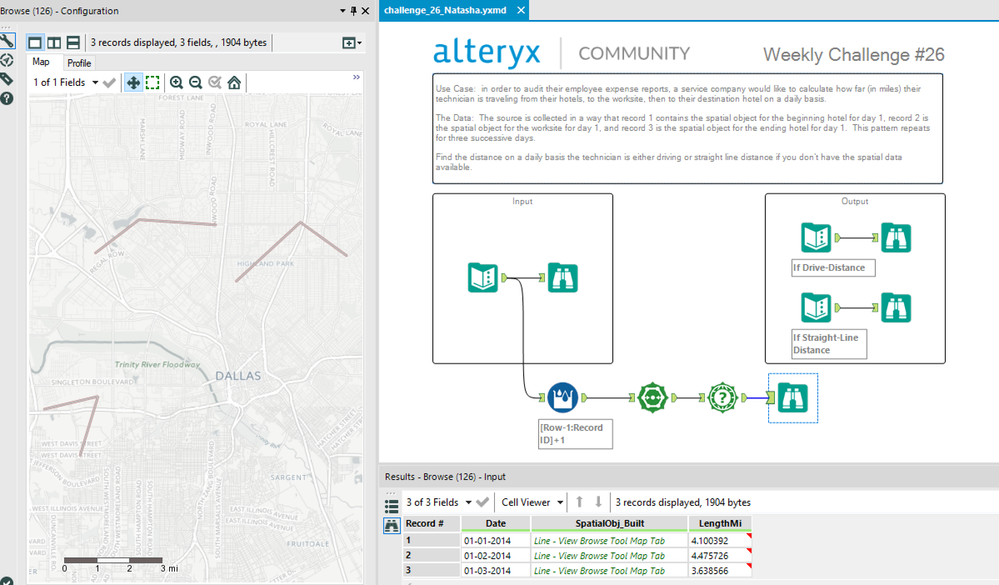Switch to single-pane view layout
This screenshot has height=585, width=999.
[35, 43]
